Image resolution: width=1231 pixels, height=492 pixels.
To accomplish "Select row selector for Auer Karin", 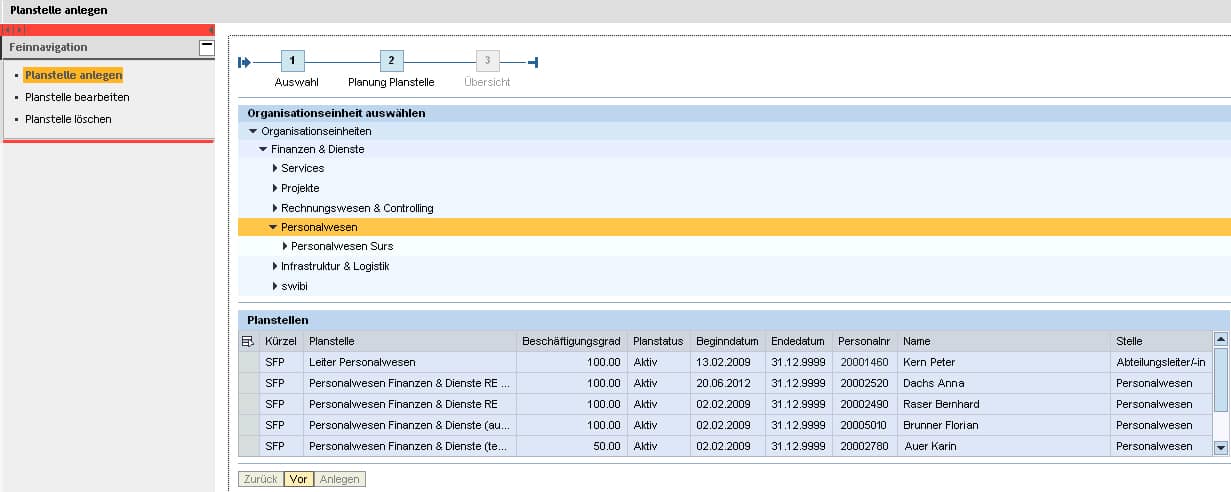I will click(x=248, y=446).
